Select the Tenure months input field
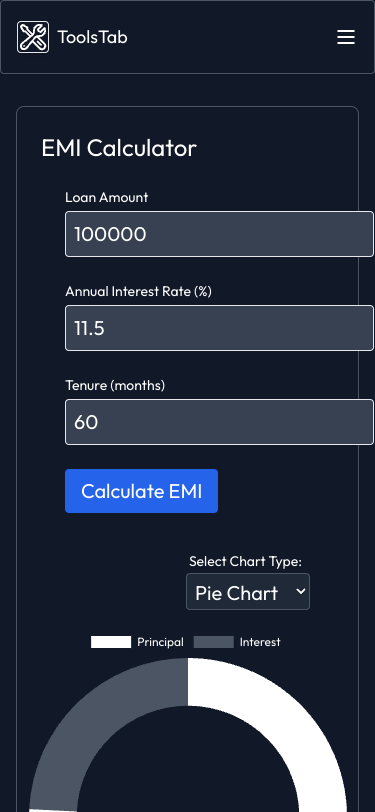The width and height of the screenshot is (375, 812). (x=219, y=422)
